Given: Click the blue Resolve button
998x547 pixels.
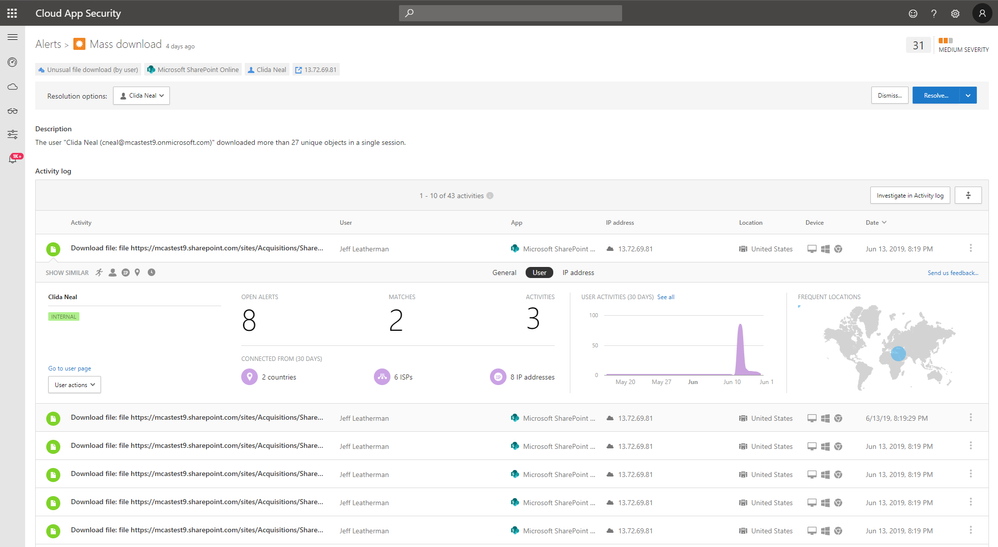Looking at the screenshot, I should point(936,96).
